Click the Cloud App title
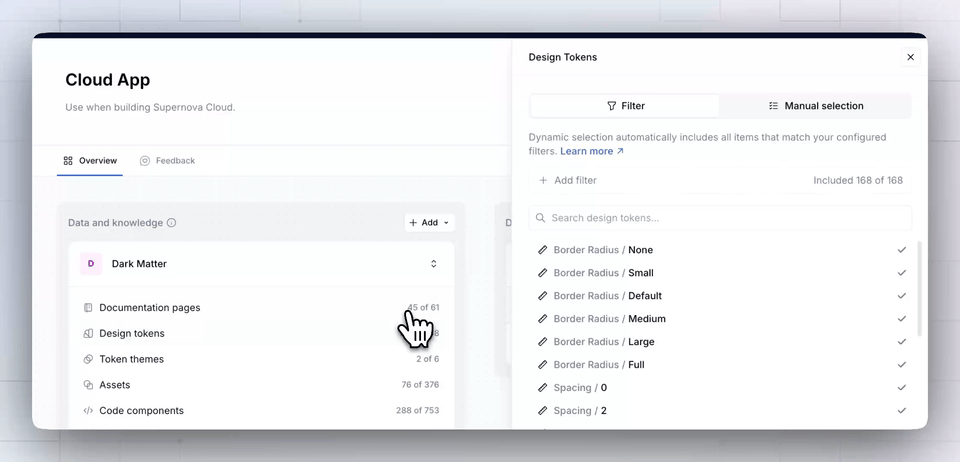The image size is (960, 462). tap(108, 80)
